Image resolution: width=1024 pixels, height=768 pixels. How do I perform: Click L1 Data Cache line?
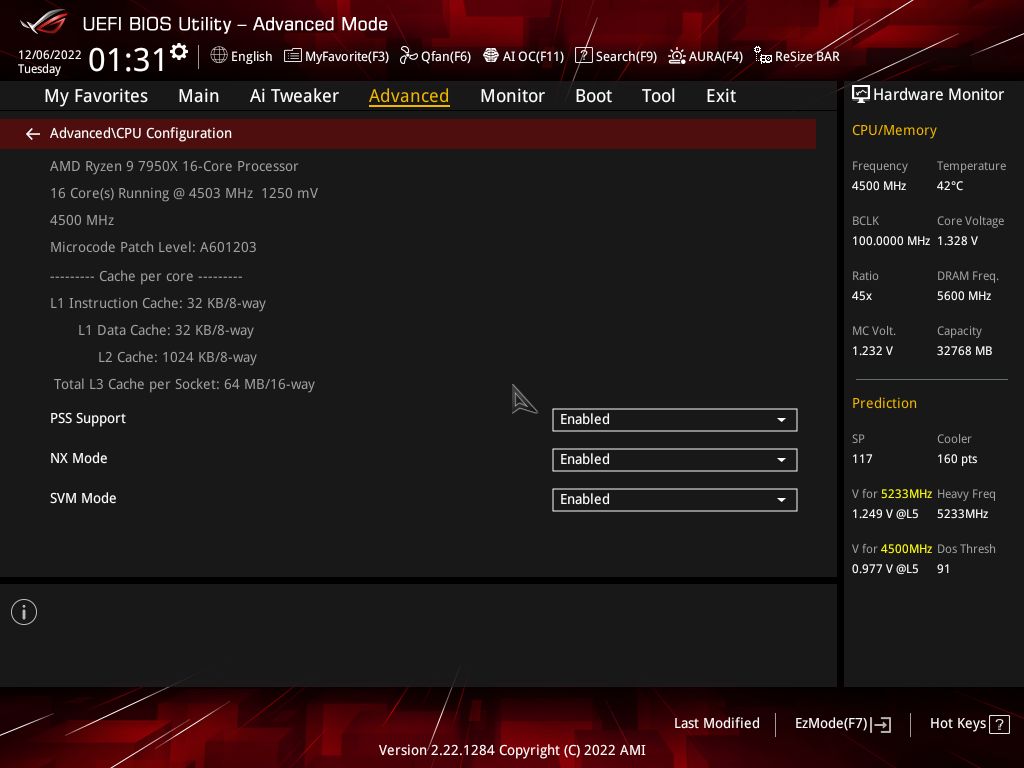166,330
